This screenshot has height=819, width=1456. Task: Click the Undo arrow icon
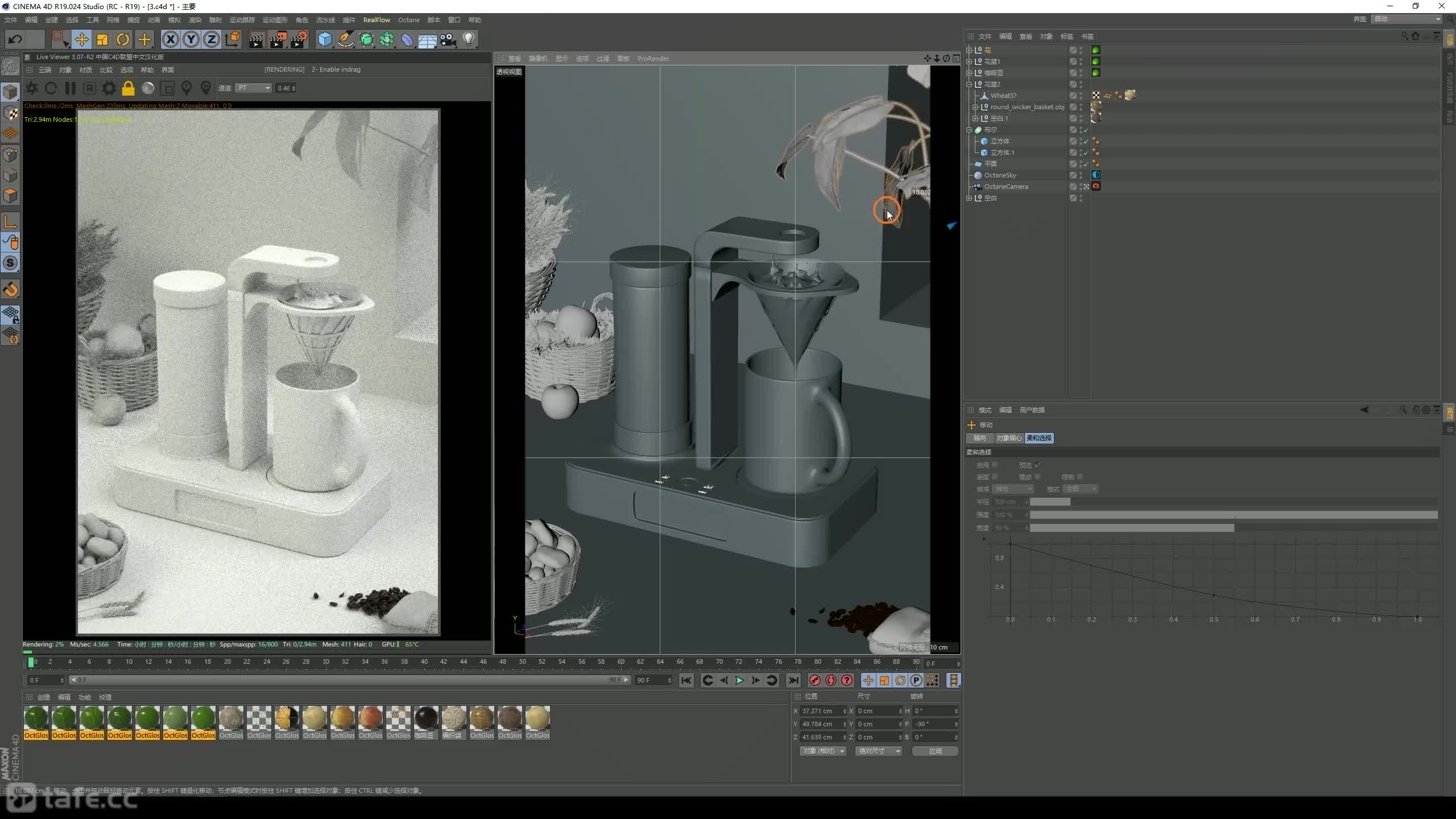tap(16, 39)
